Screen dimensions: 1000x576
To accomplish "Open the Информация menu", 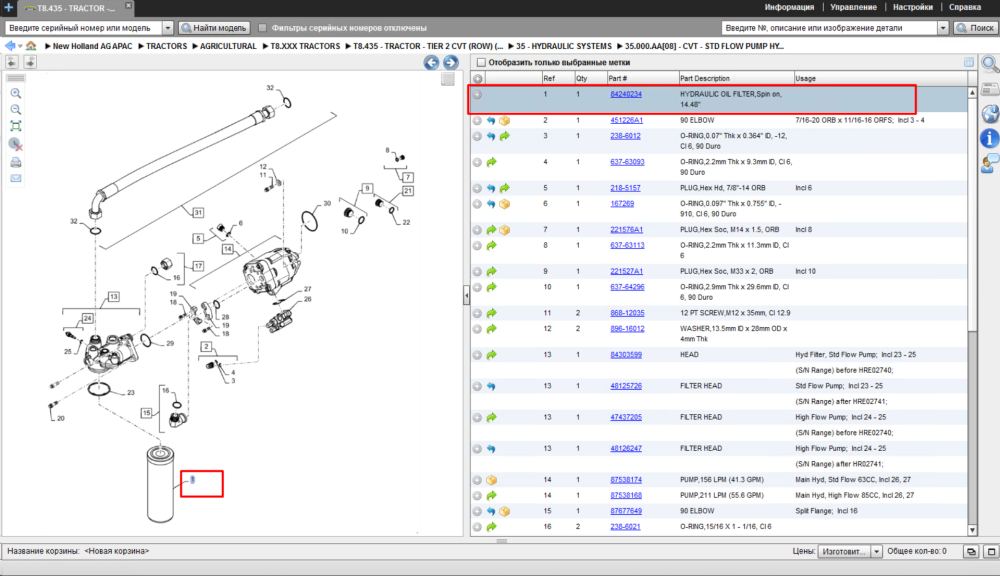I will click(x=789, y=7).
